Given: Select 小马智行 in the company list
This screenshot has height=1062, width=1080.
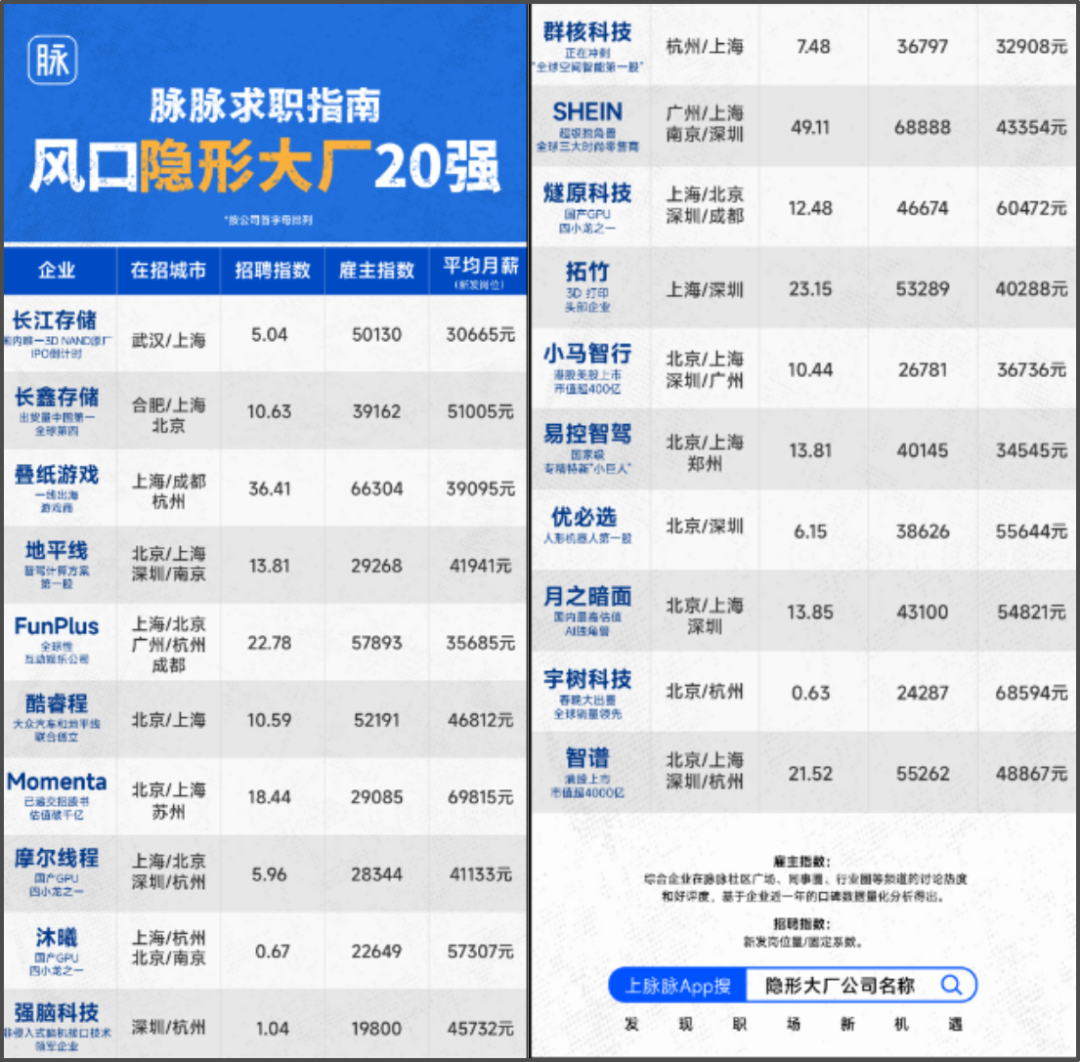Looking at the screenshot, I should [587, 353].
